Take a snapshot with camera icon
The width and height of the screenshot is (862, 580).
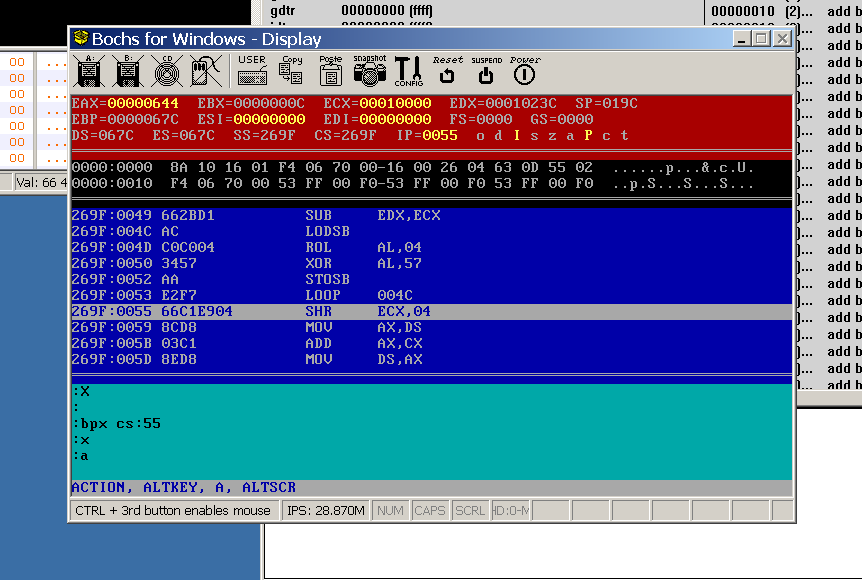pos(369,71)
